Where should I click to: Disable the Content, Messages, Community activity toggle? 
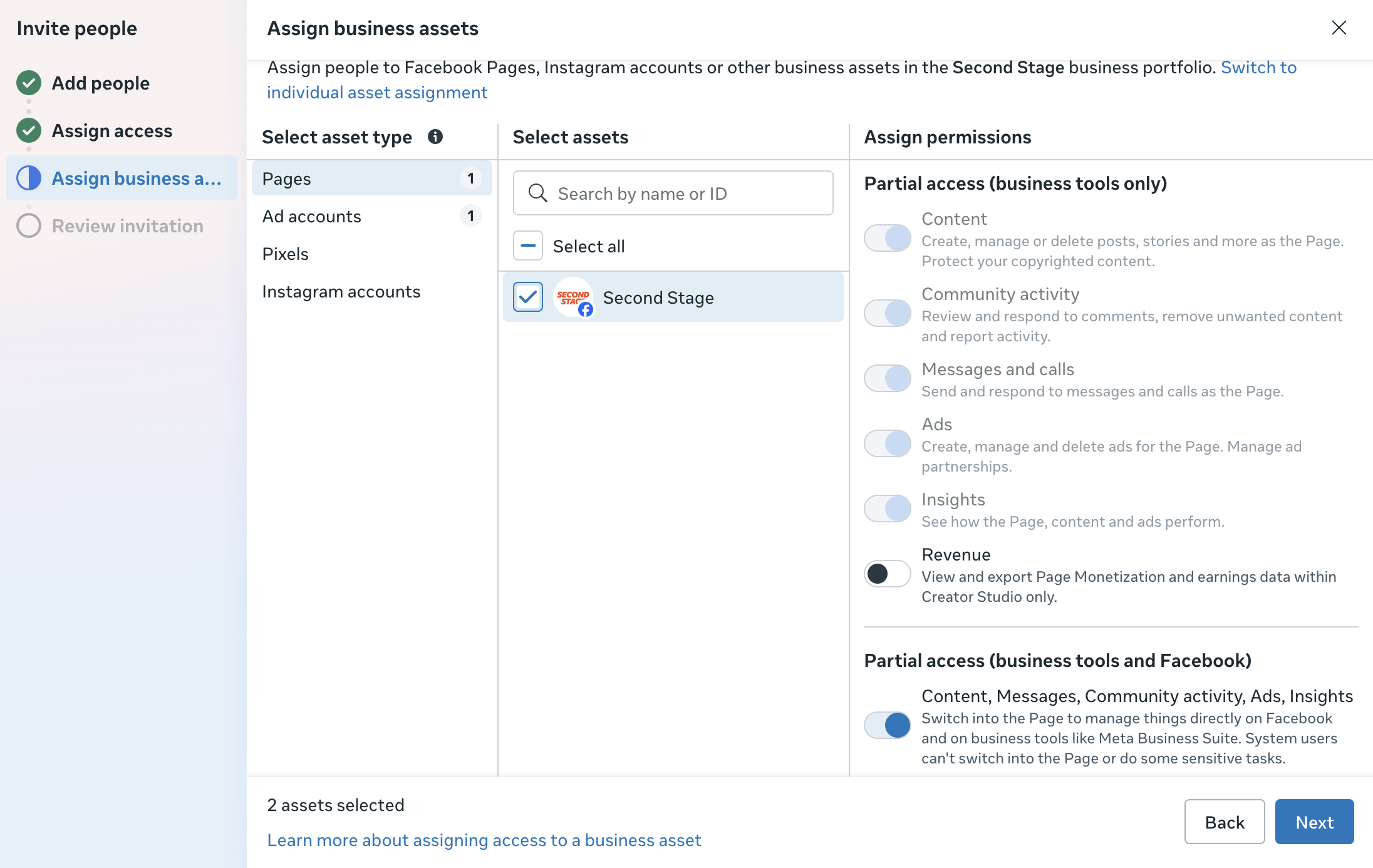tap(887, 725)
